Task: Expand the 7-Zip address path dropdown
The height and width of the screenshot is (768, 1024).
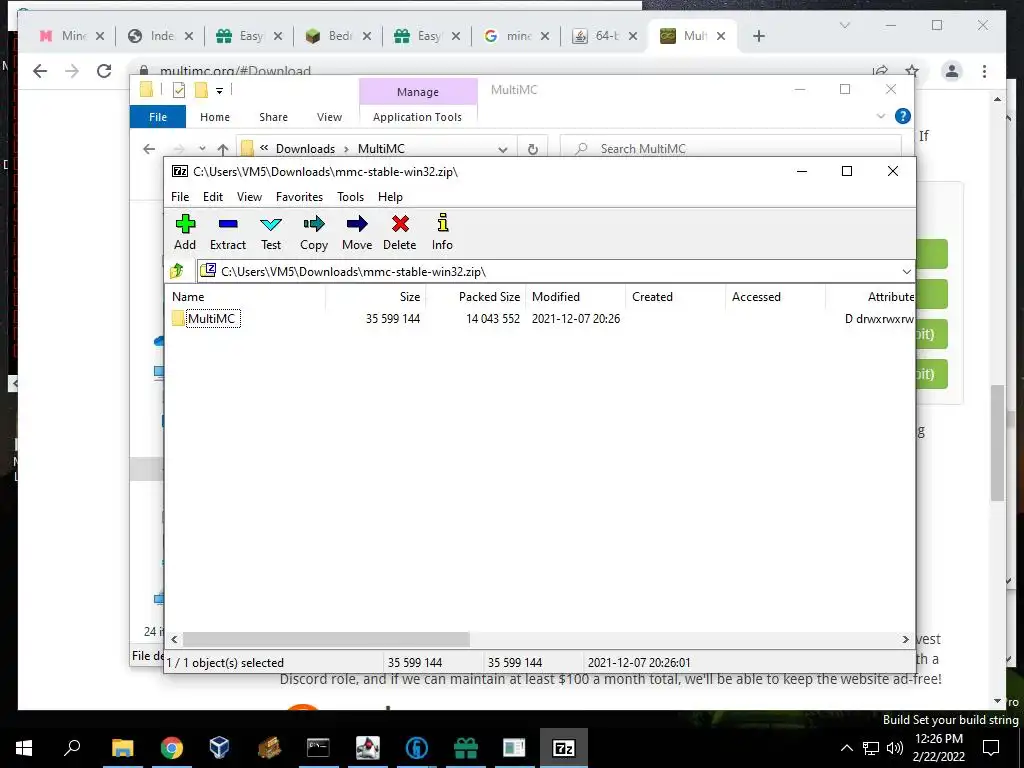Action: pyautogui.click(x=906, y=272)
